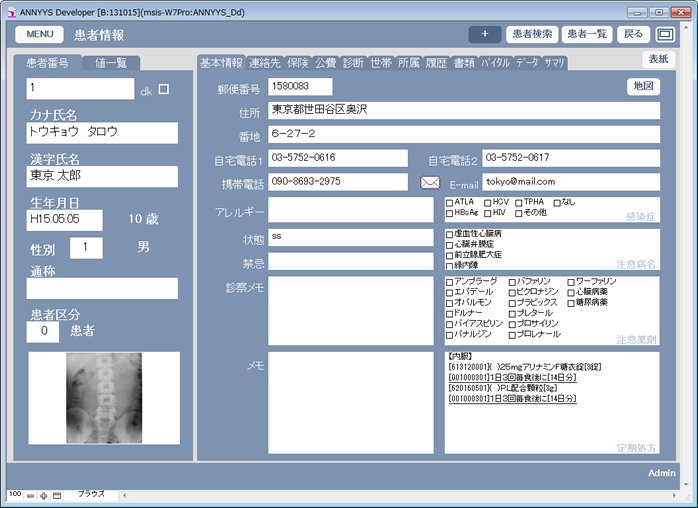The width and height of the screenshot is (698, 508).
Task: Click the right scroll arrow at bottom
Action: [674, 495]
